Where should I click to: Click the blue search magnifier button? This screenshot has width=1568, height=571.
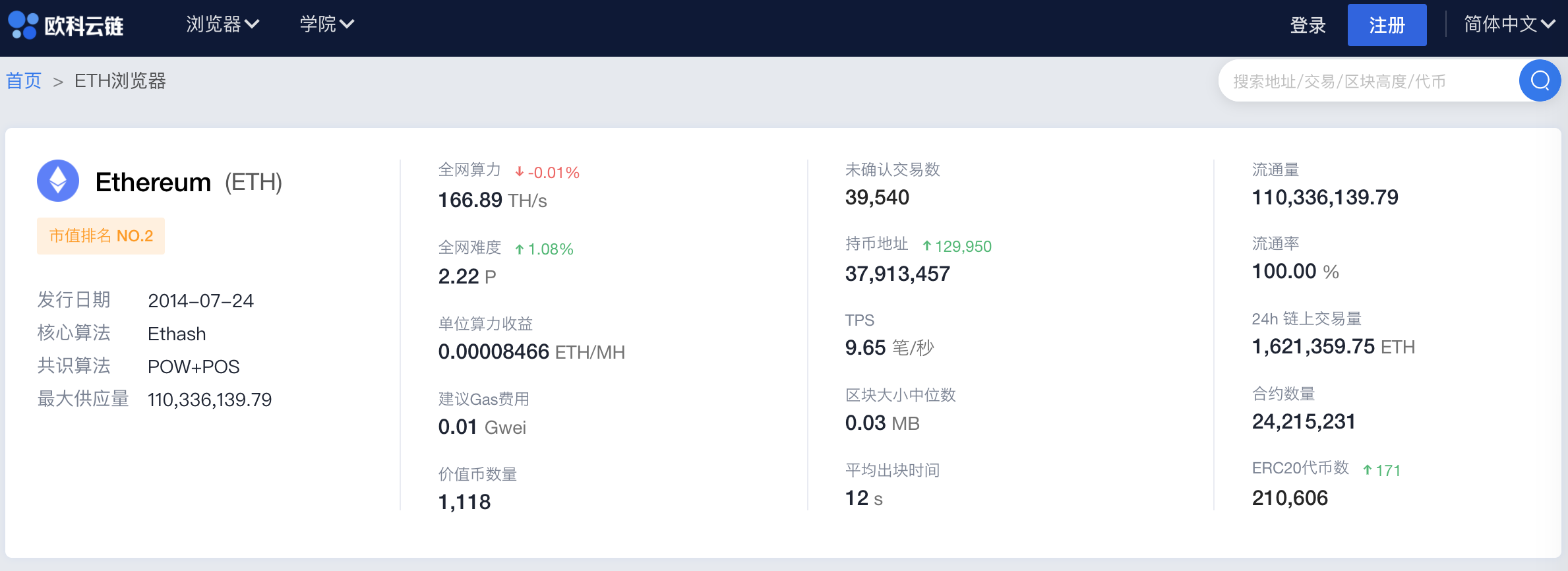point(1540,80)
